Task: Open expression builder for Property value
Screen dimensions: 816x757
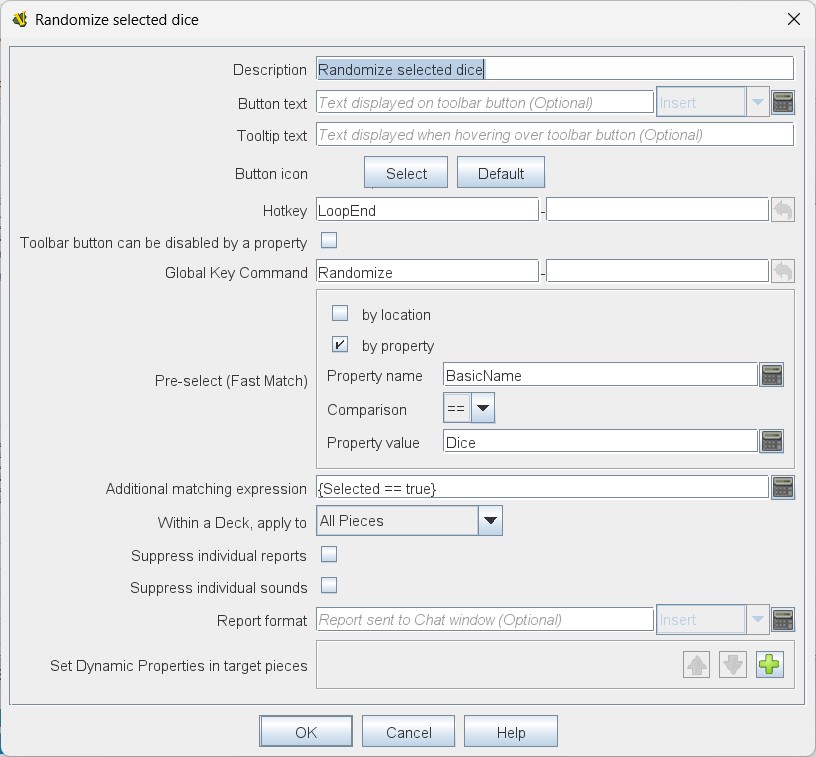Action: 772,442
